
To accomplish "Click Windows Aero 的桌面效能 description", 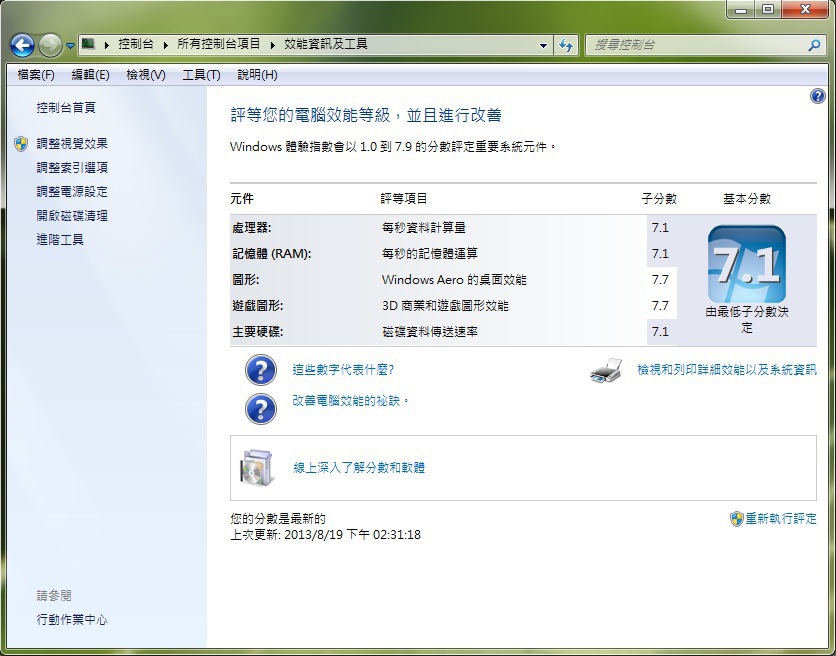I will click(454, 279).
